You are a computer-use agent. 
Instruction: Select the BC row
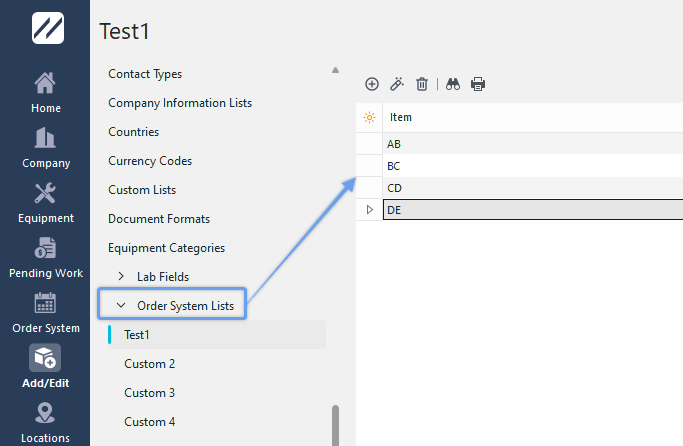[x=533, y=166]
